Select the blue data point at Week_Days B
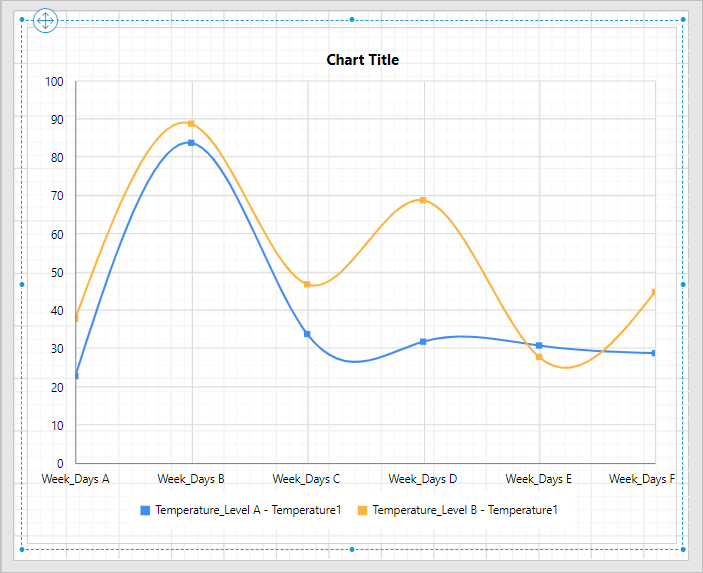Screen dimensions: 703x573 [x=191, y=143]
